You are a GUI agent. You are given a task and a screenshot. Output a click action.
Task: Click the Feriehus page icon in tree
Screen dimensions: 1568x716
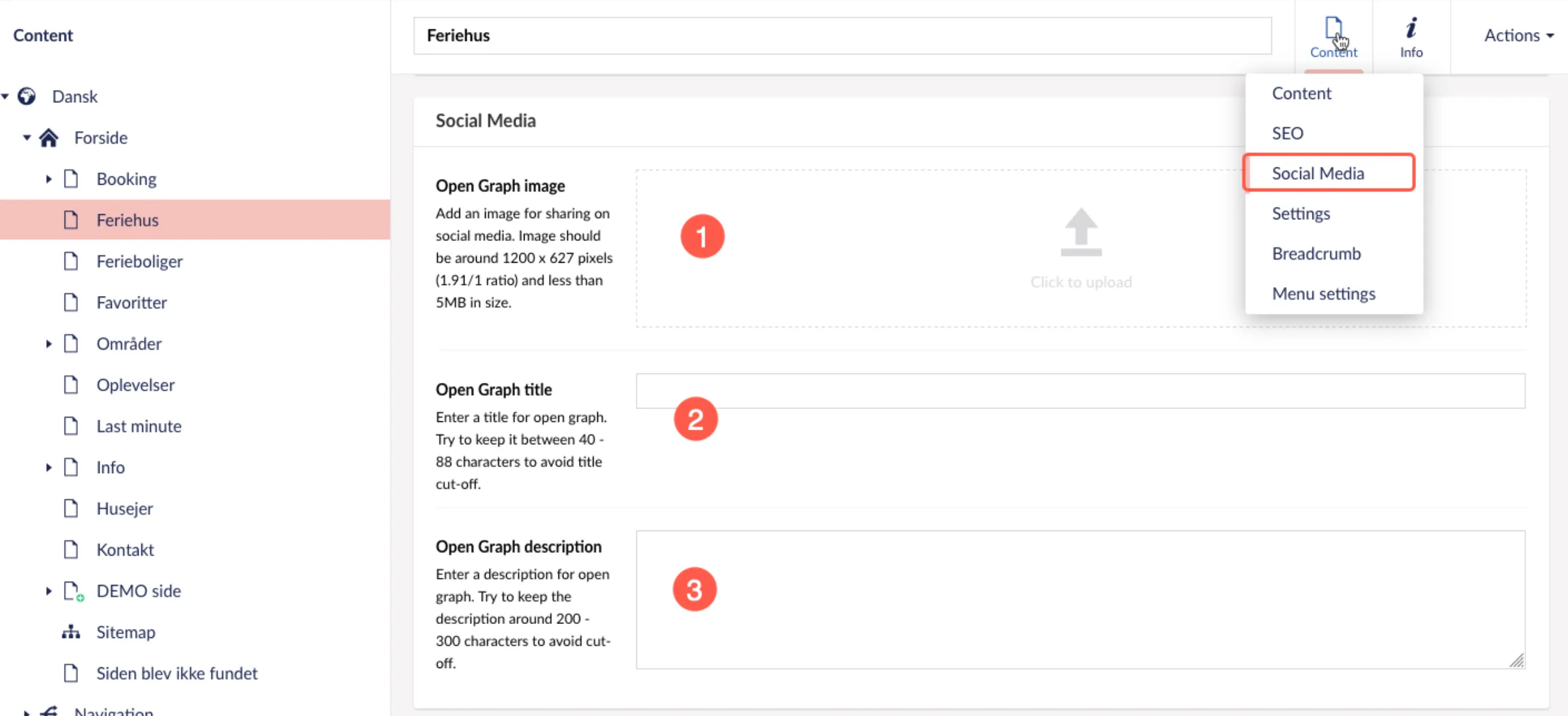point(71,220)
